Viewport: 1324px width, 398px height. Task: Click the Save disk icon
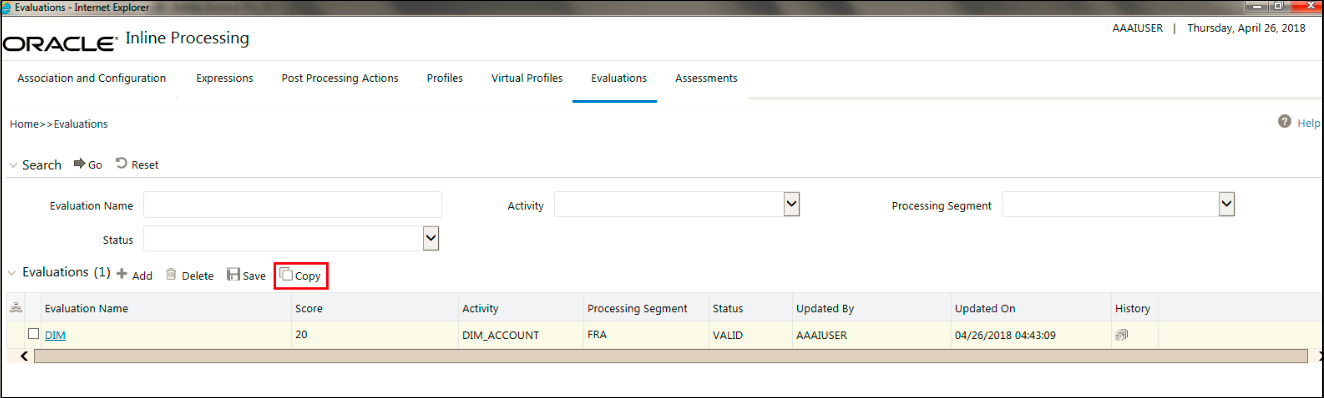point(233,275)
